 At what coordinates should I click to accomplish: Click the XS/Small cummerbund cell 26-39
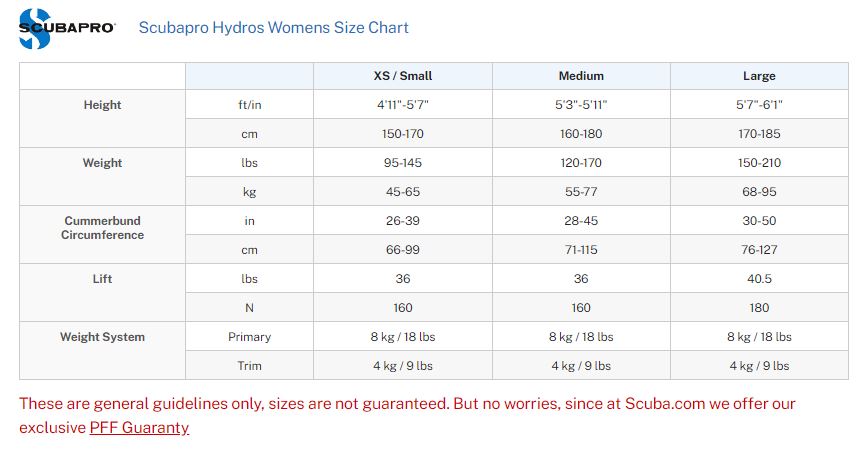(x=402, y=220)
